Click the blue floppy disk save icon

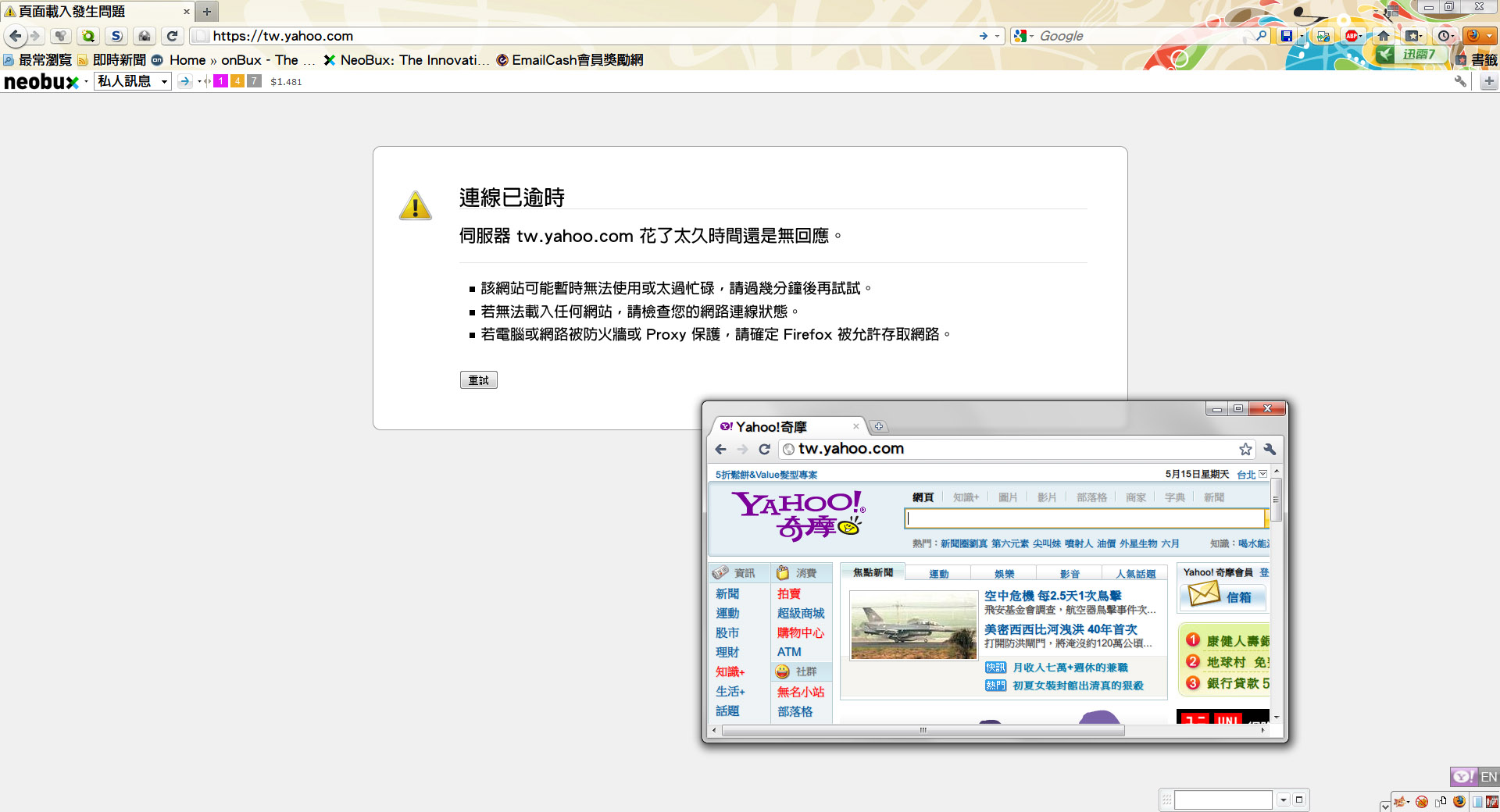(1286, 36)
